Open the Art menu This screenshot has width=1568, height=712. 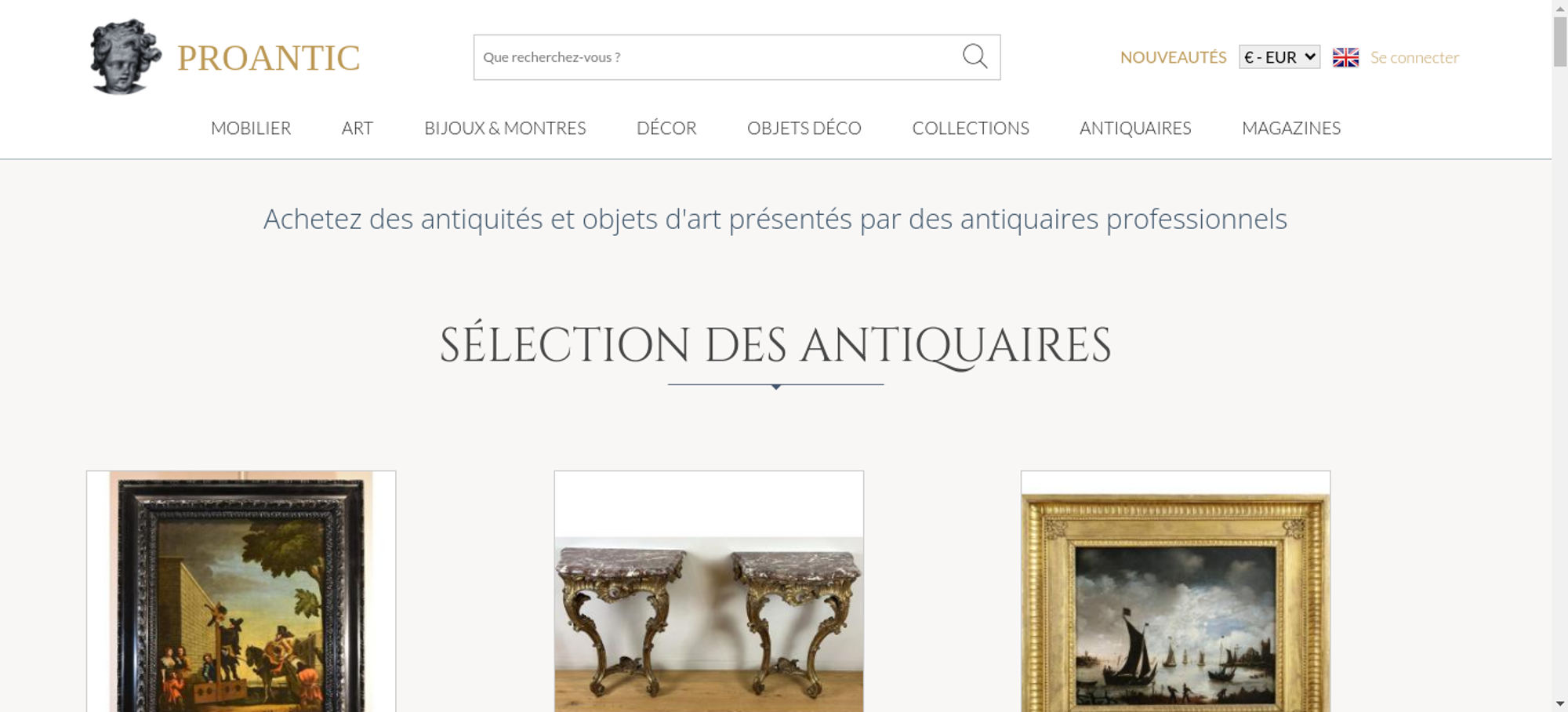pyautogui.click(x=357, y=128)
